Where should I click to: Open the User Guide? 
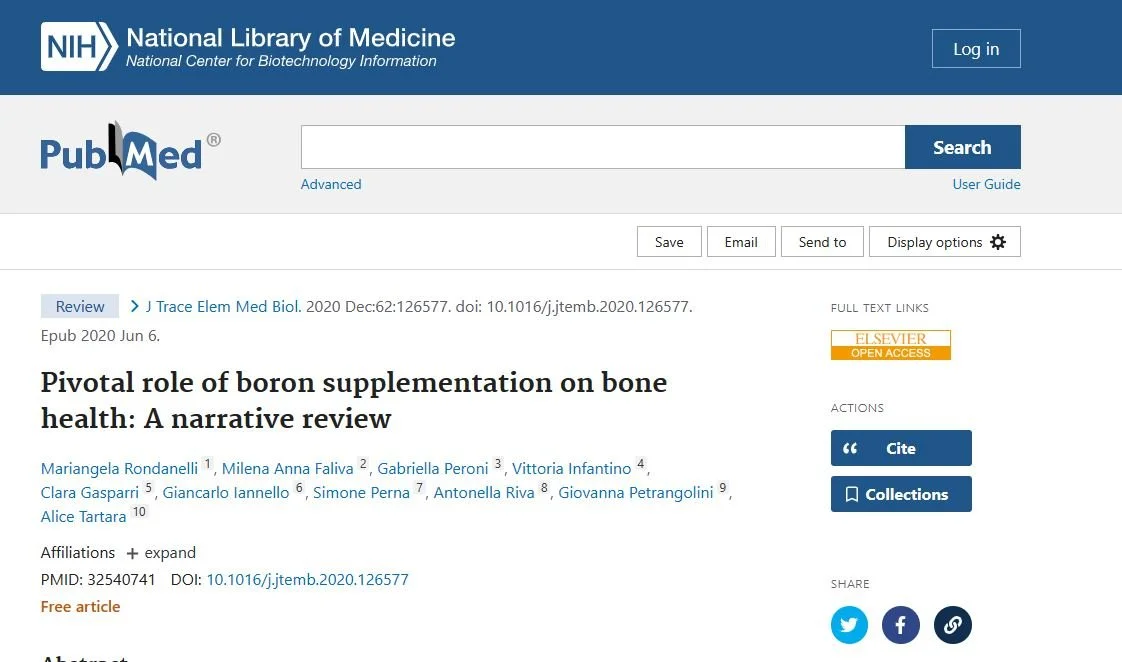pyautogui.click(x=986, y=184)
